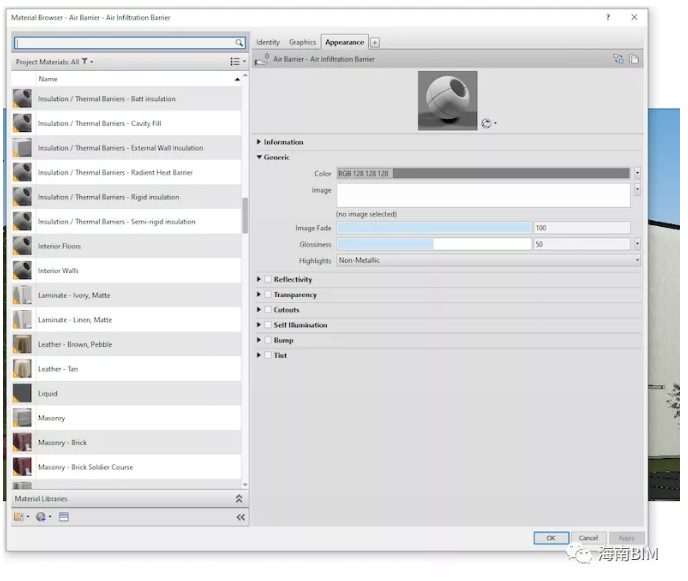Select Leather - Brown, Pebble swatch icon
Viewport: 688px width, 581px height.
pos(22,344)
